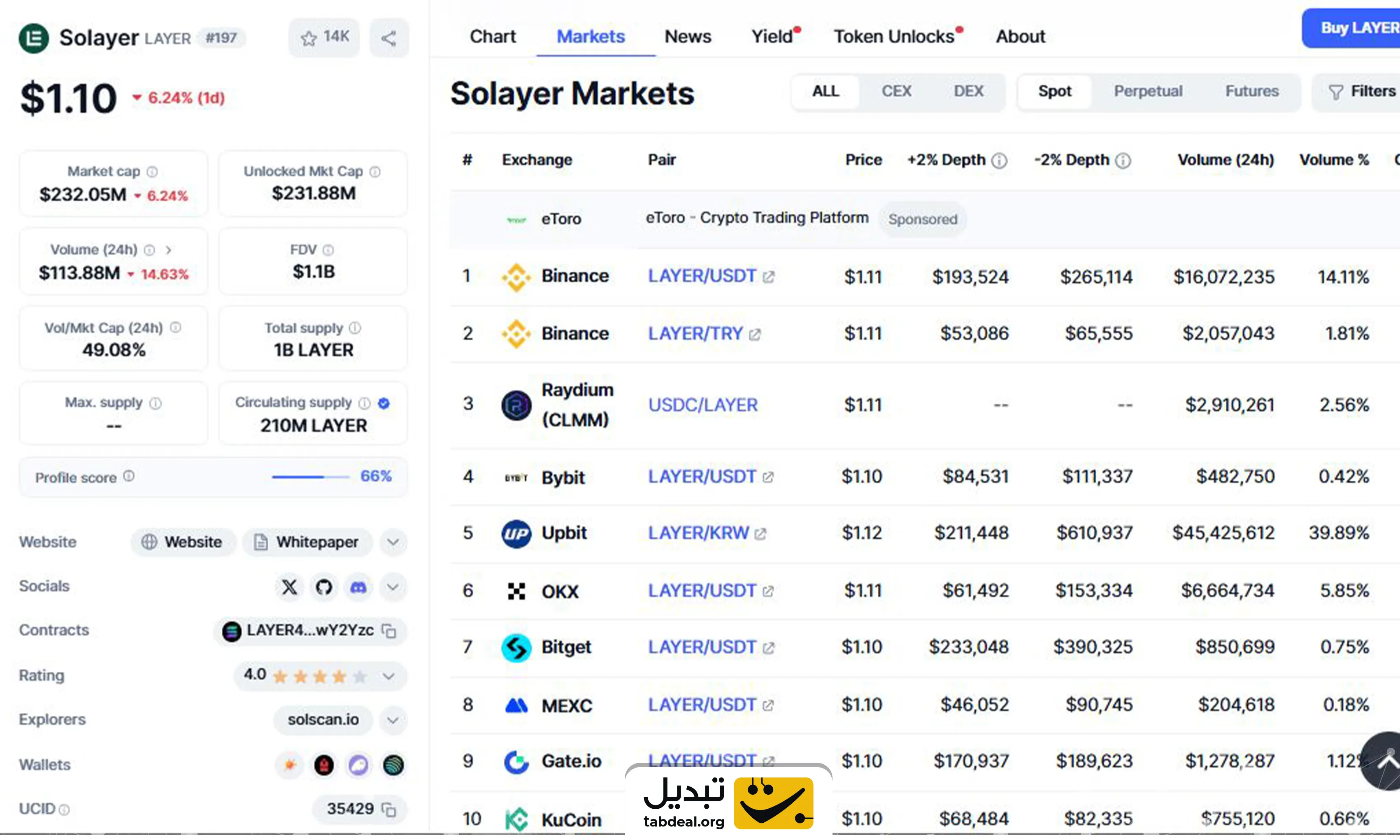The width and height of the screenshot is (1400, 840).
Task: Open the X (Twitter) social icon
Action: click(289, 587)
